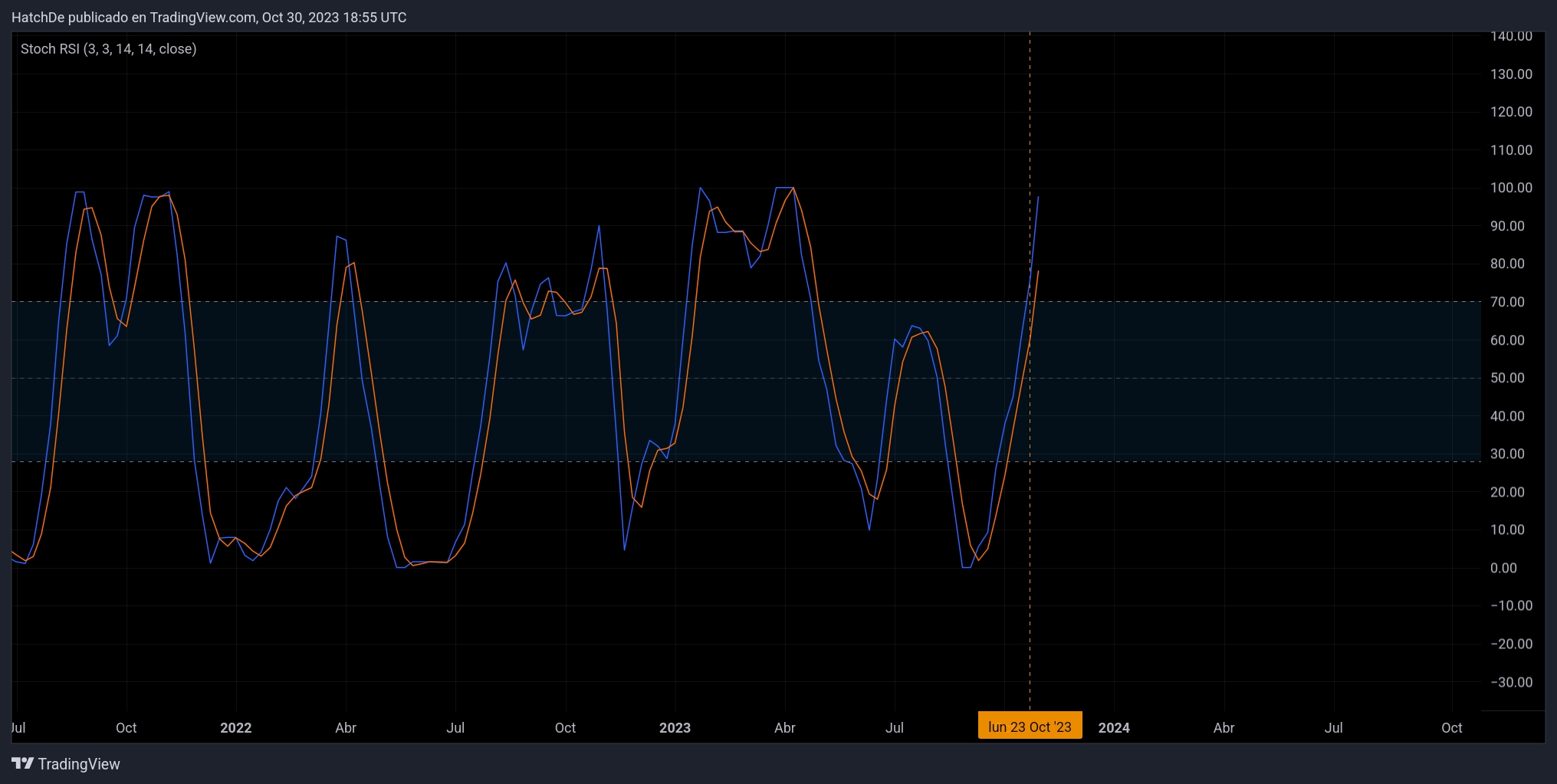Click the TradingView logo icon
Screen dimensions: 1557x784
(22, 763)
